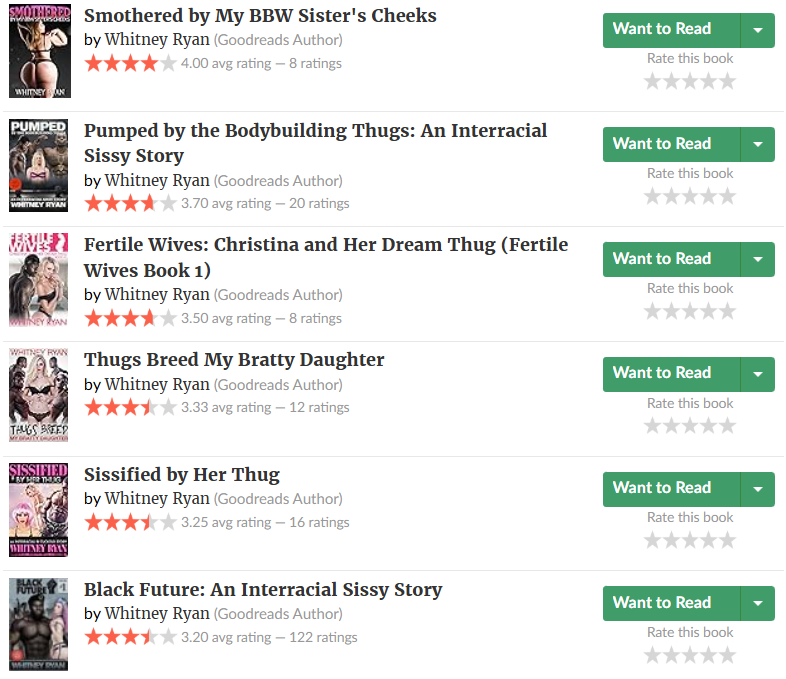This screenshot has width=786, height=679.
Task: Open shelf dropdown arrow for Fertile Wives
Action: pyautogui.click(x=757, y=259)
